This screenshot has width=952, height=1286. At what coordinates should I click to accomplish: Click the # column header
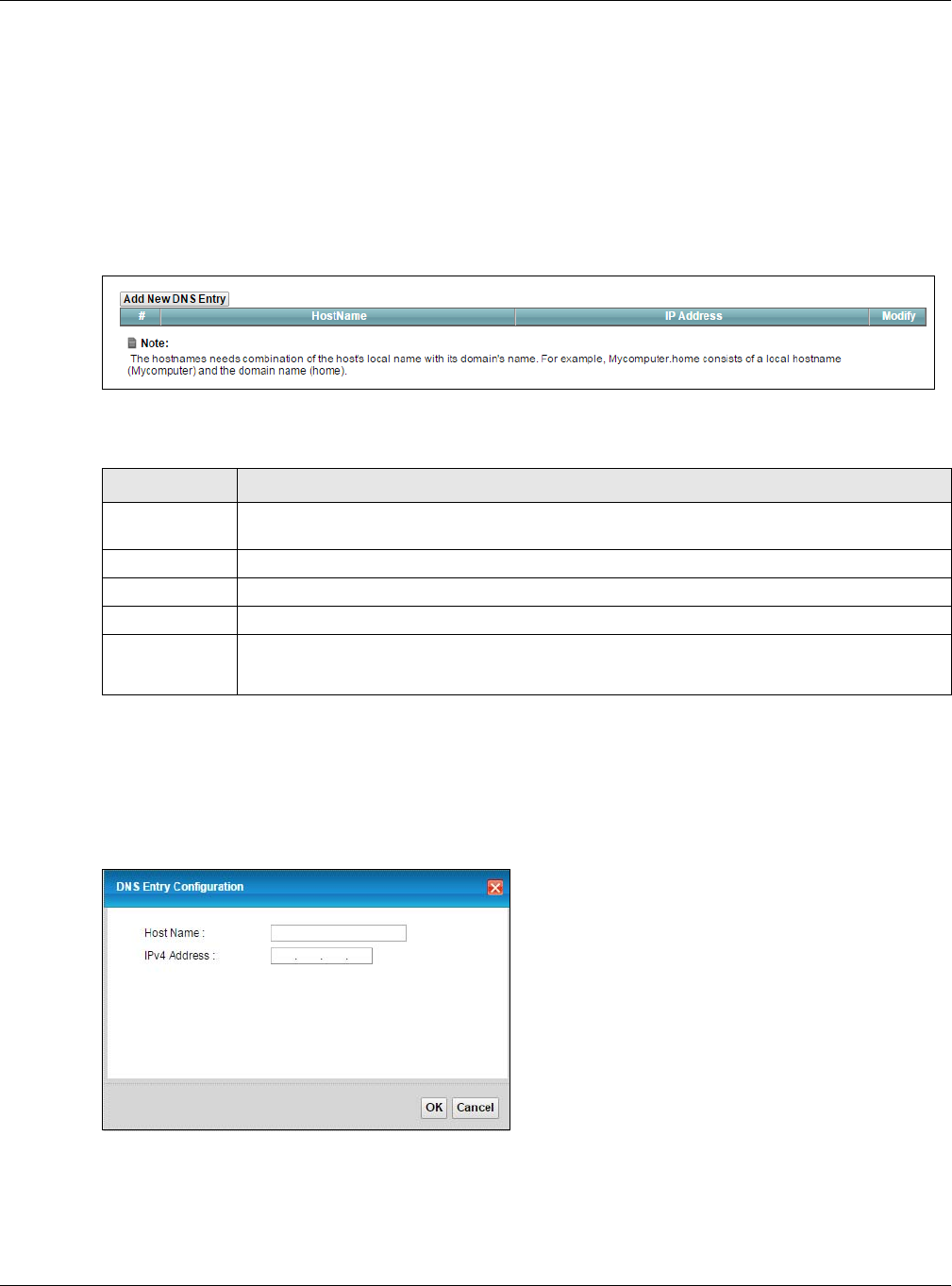click(x=141, y=317)
